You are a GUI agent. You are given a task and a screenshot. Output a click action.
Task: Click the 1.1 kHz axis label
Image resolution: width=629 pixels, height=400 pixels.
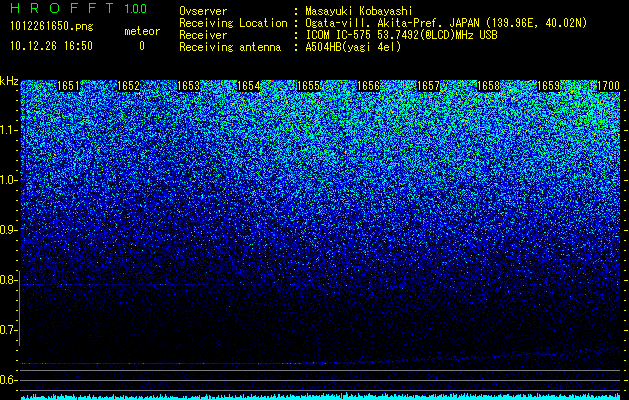[x=7, y=130]
